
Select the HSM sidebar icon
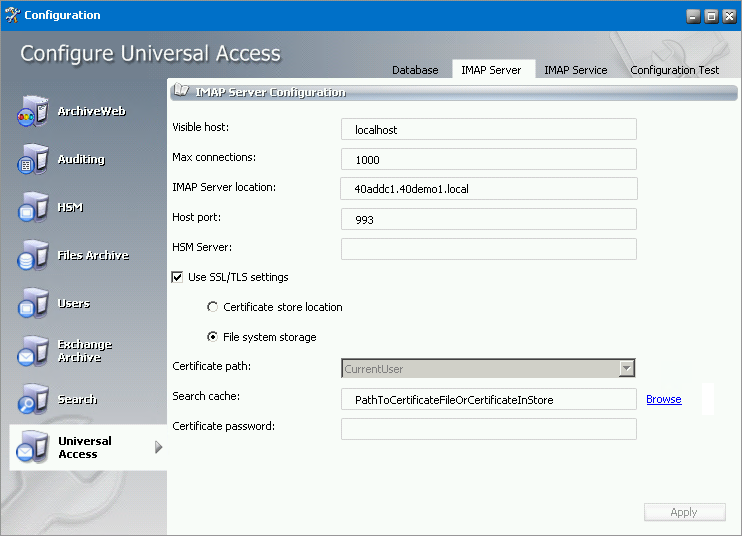(x=33, y=208)
